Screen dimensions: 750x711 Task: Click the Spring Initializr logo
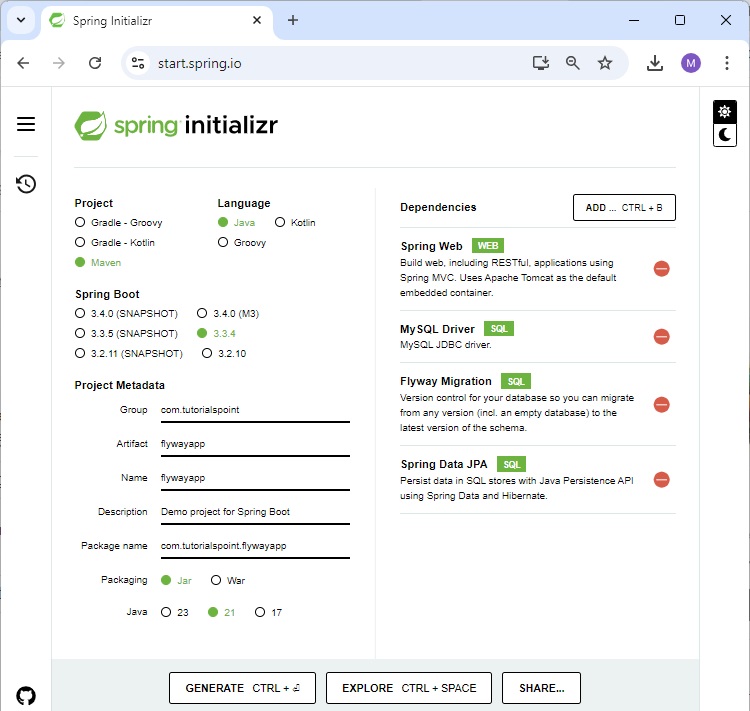click(x=176, y=125)
